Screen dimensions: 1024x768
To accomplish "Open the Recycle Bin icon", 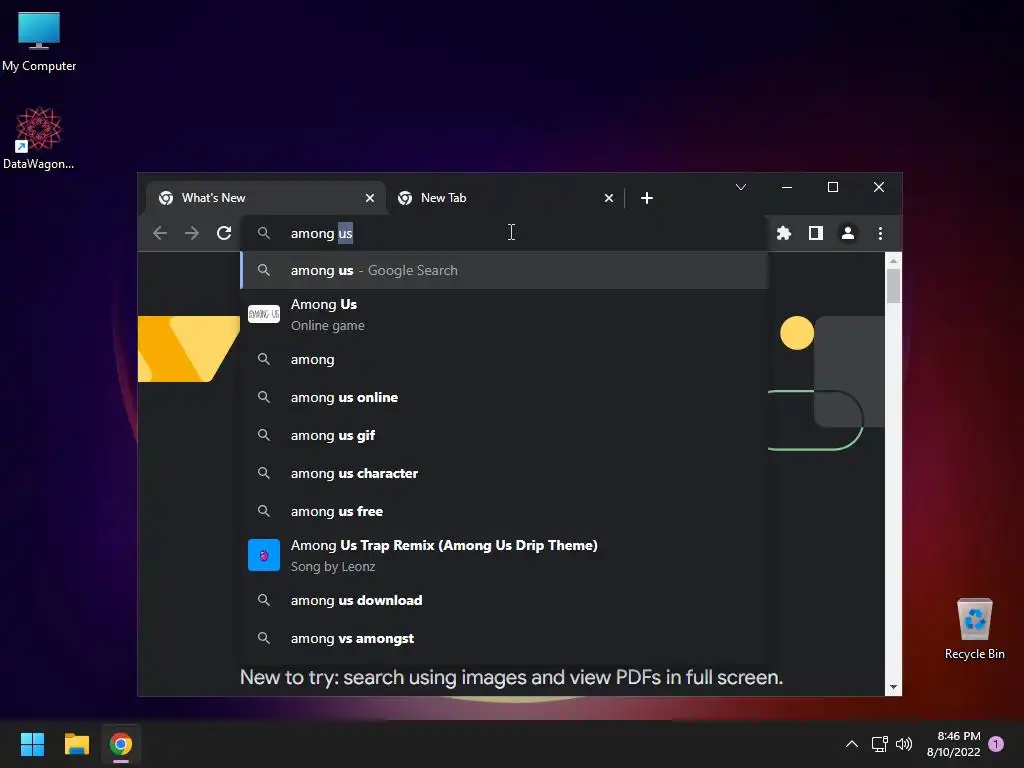I will point(974,628).
